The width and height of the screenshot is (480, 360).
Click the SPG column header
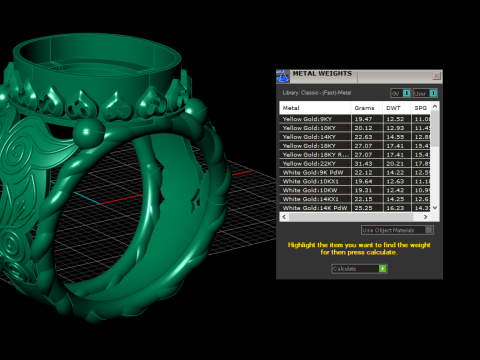pyautogui.click(x=421, y=108)
